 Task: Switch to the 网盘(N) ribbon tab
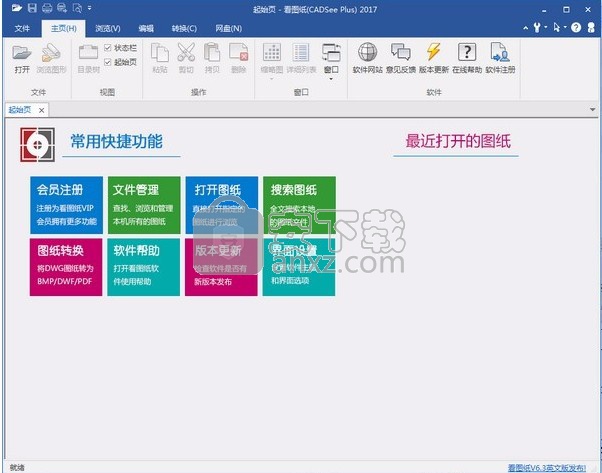tap(228, 28)
